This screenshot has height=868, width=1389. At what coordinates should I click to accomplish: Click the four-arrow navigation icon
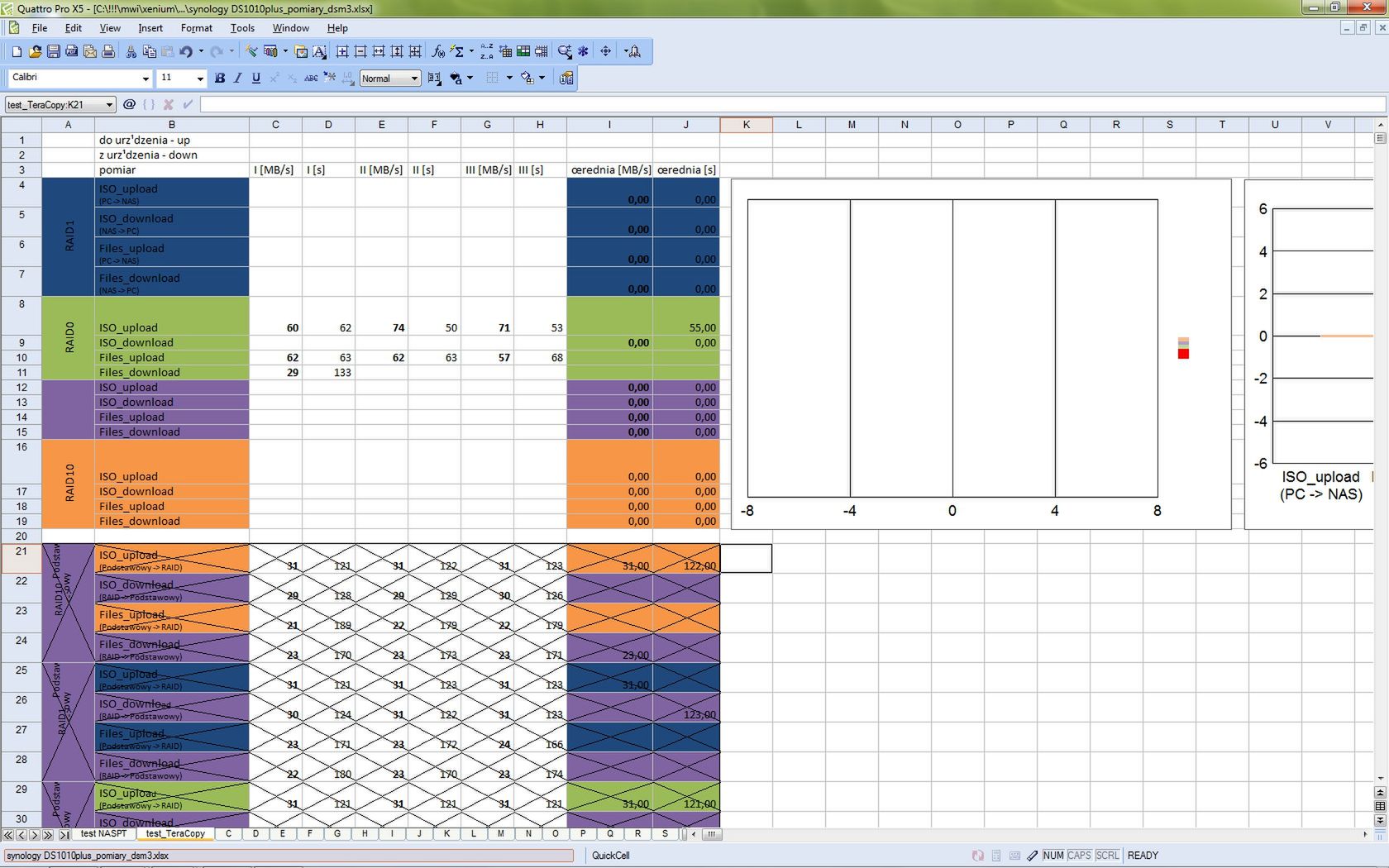(605, 51)
